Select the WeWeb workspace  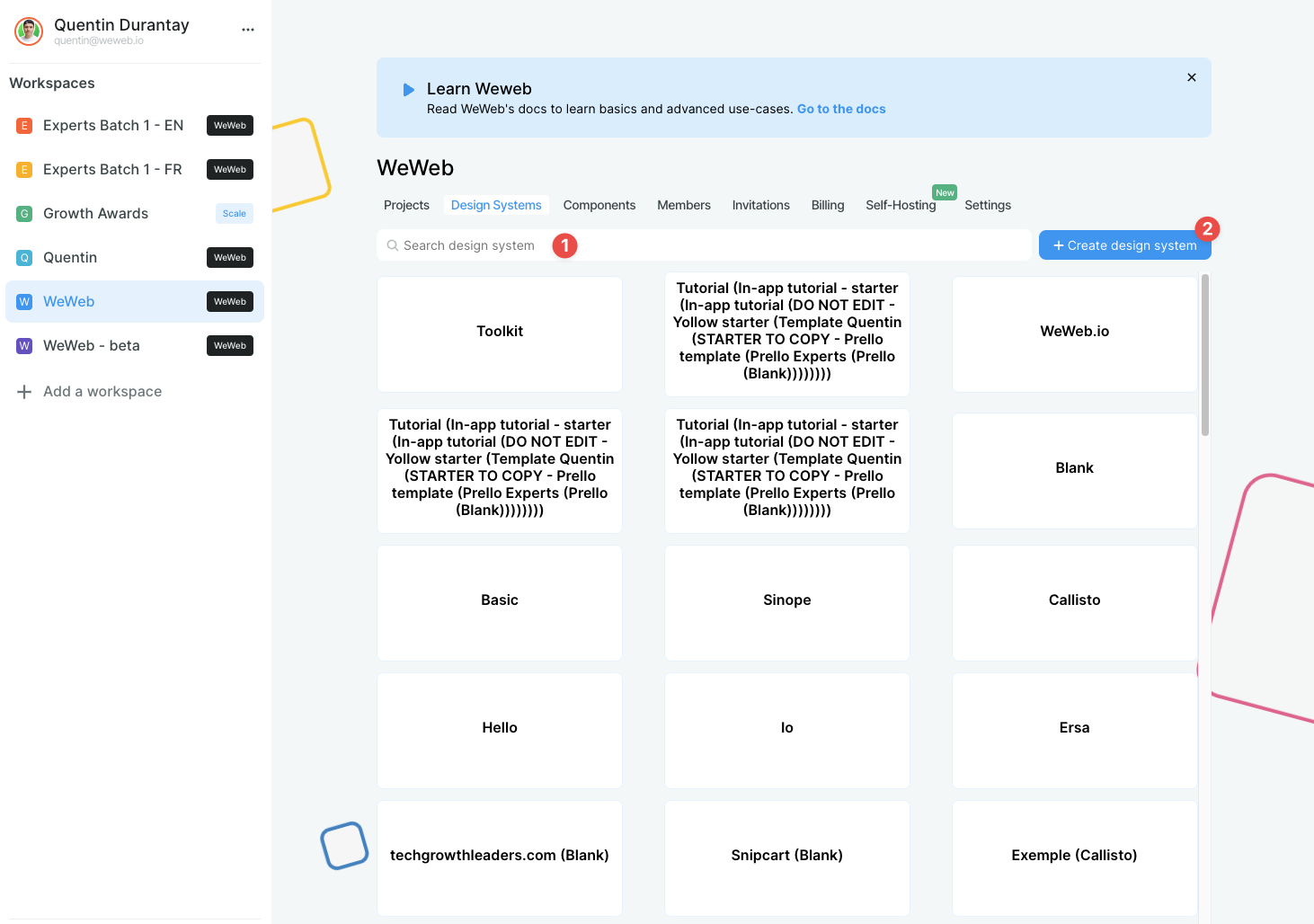coord(135,302)
